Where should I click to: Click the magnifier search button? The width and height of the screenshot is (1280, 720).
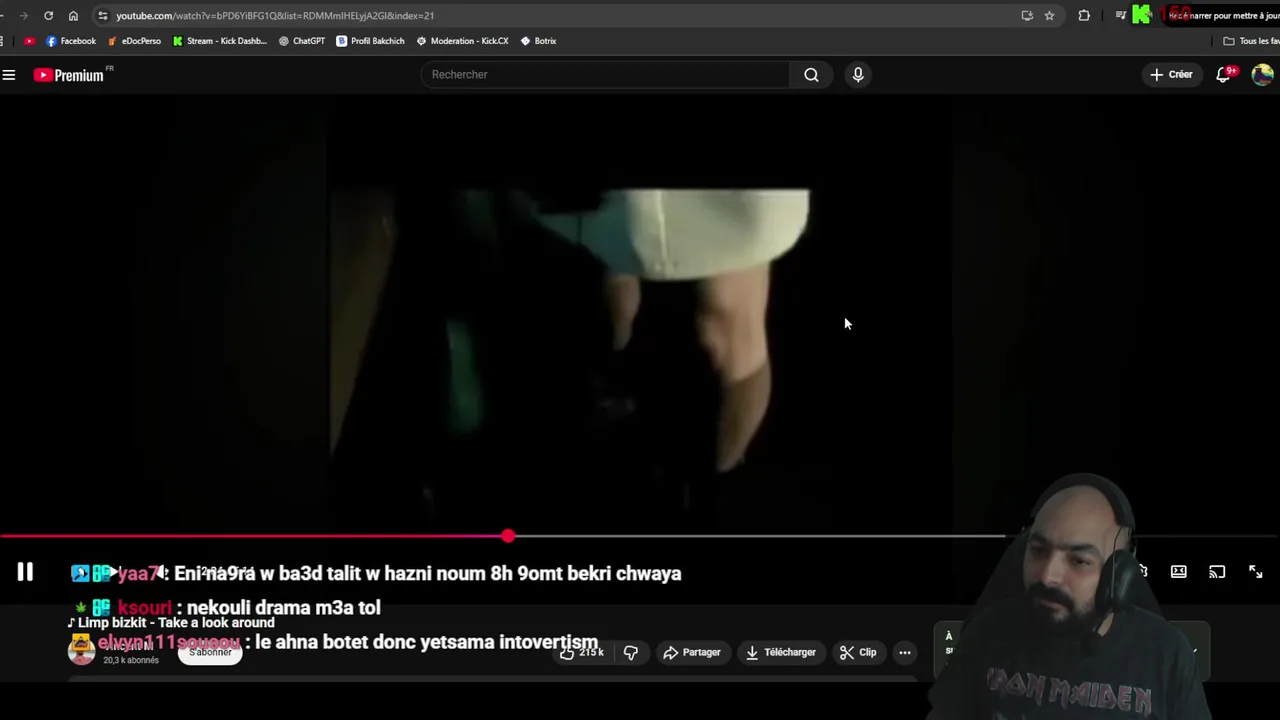[811, 75]
